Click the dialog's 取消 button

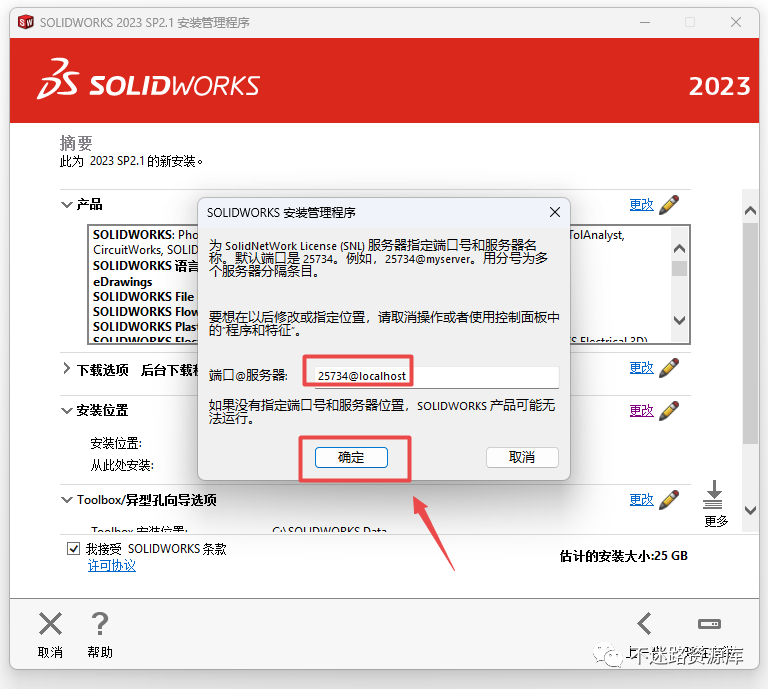click(522, 457)
